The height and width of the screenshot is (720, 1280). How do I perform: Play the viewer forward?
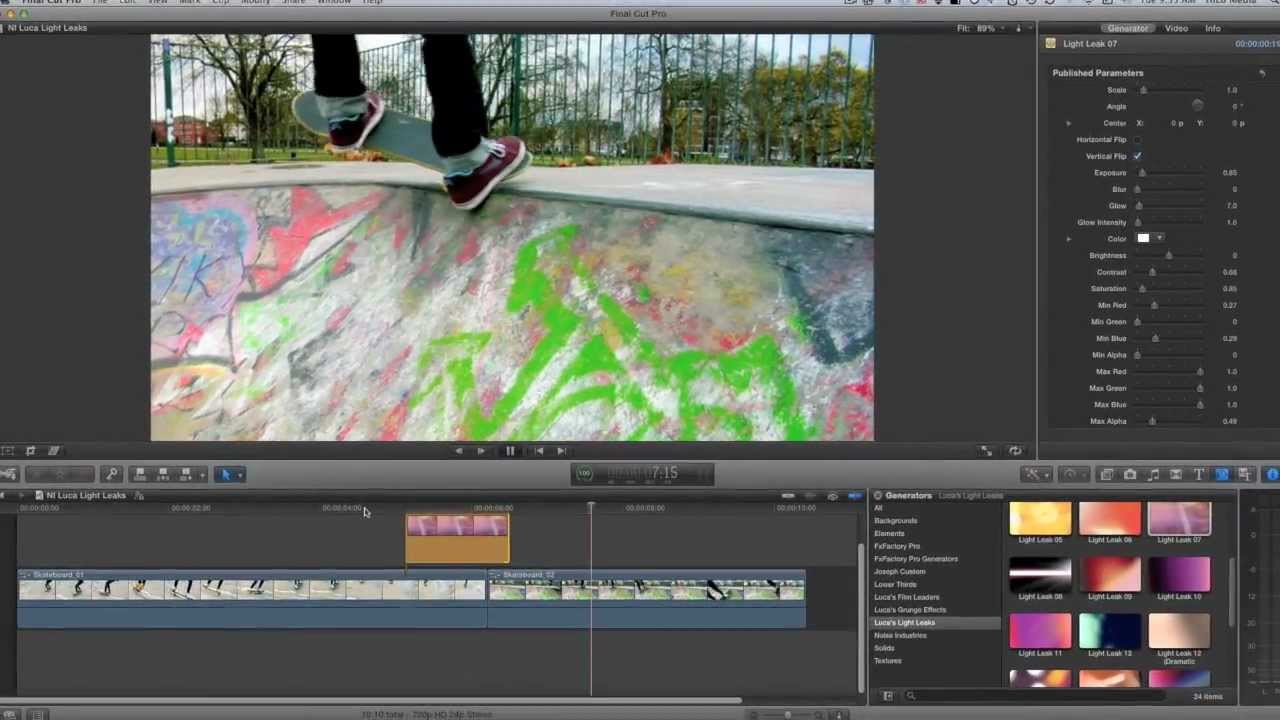(481, 451)
